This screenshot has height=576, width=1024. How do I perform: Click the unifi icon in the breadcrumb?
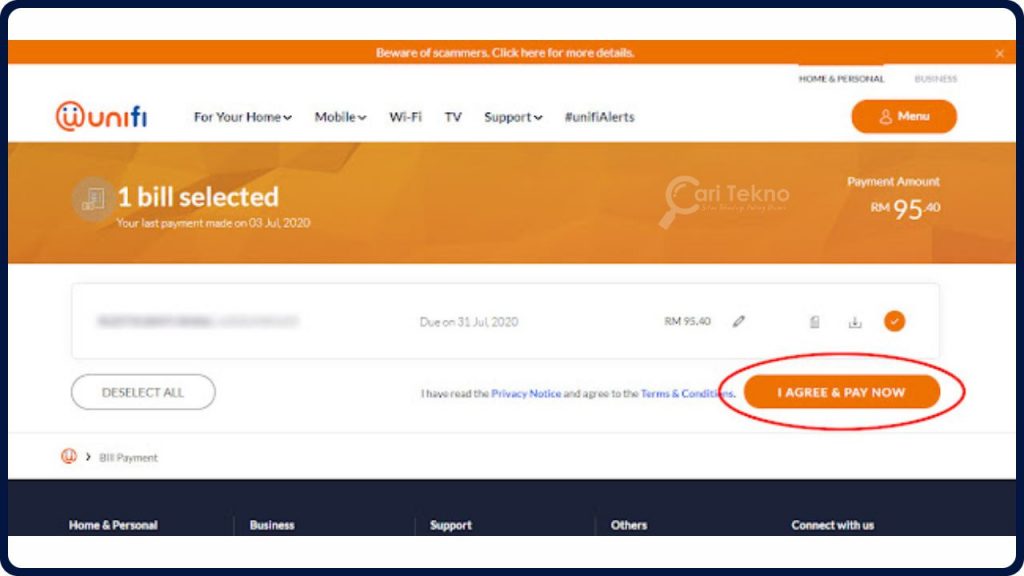(x=67, y=456)
